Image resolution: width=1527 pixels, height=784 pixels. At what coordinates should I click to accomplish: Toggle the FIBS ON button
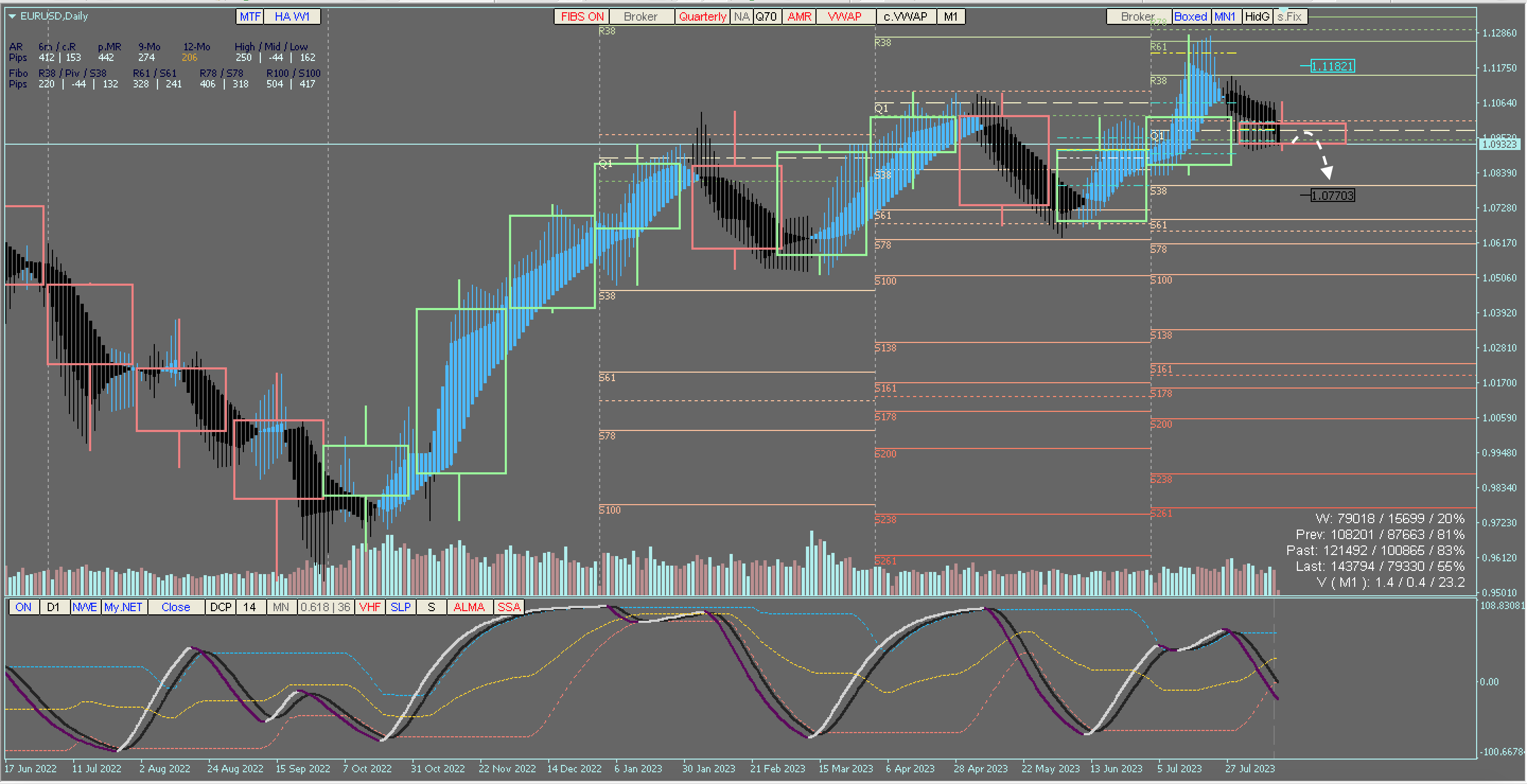pos(582,16)
